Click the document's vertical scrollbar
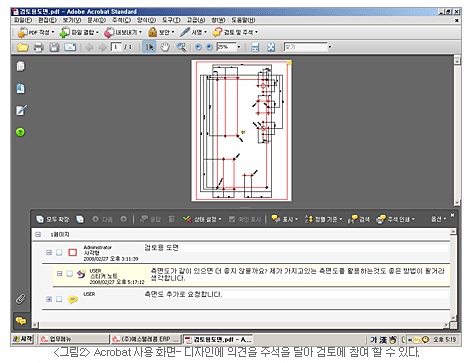The height and width of the screenshot is (363, 470). pyautogui.click(x=457, y=131)
